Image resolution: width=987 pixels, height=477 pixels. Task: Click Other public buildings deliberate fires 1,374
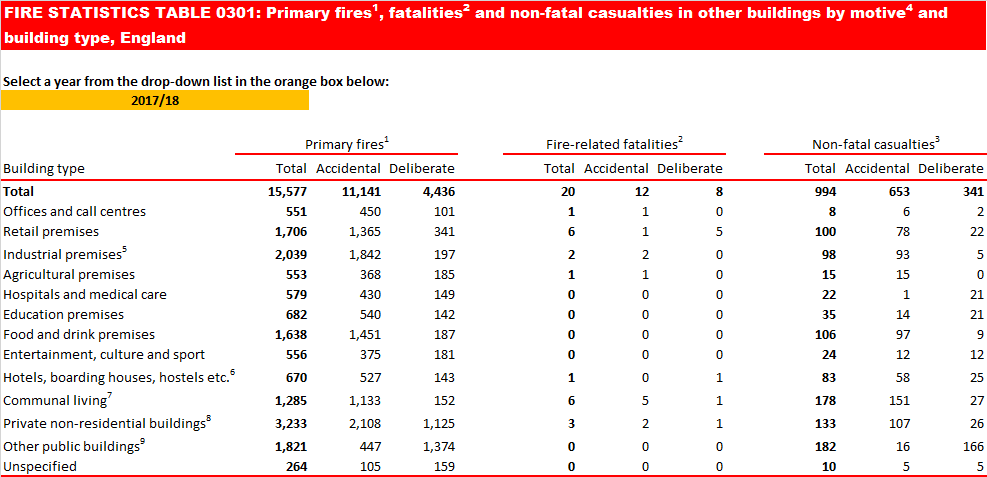click(437, 447)
